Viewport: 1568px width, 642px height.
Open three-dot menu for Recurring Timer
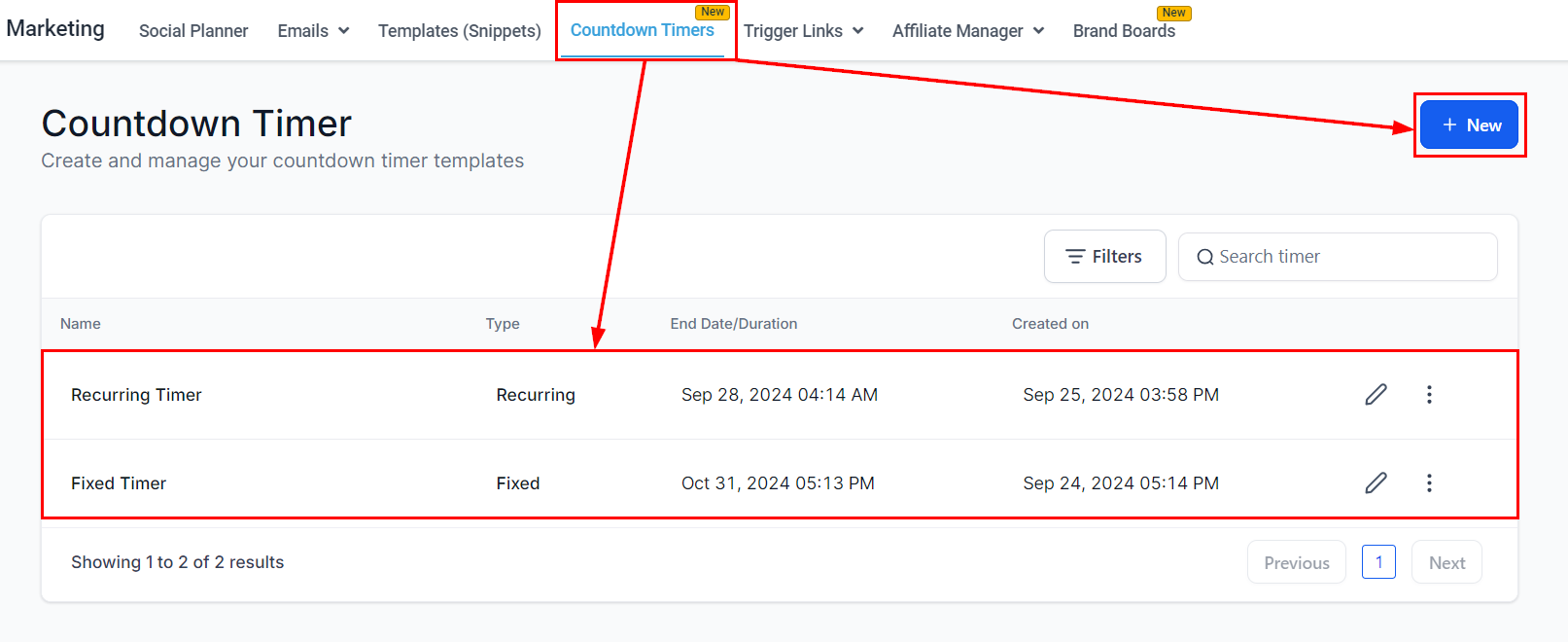point(1429,394)
